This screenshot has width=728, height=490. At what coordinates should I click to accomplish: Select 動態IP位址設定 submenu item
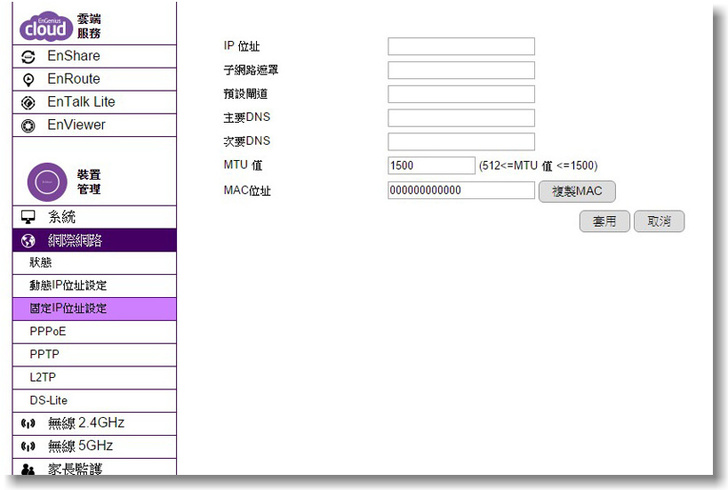click(x=94, y=286)
